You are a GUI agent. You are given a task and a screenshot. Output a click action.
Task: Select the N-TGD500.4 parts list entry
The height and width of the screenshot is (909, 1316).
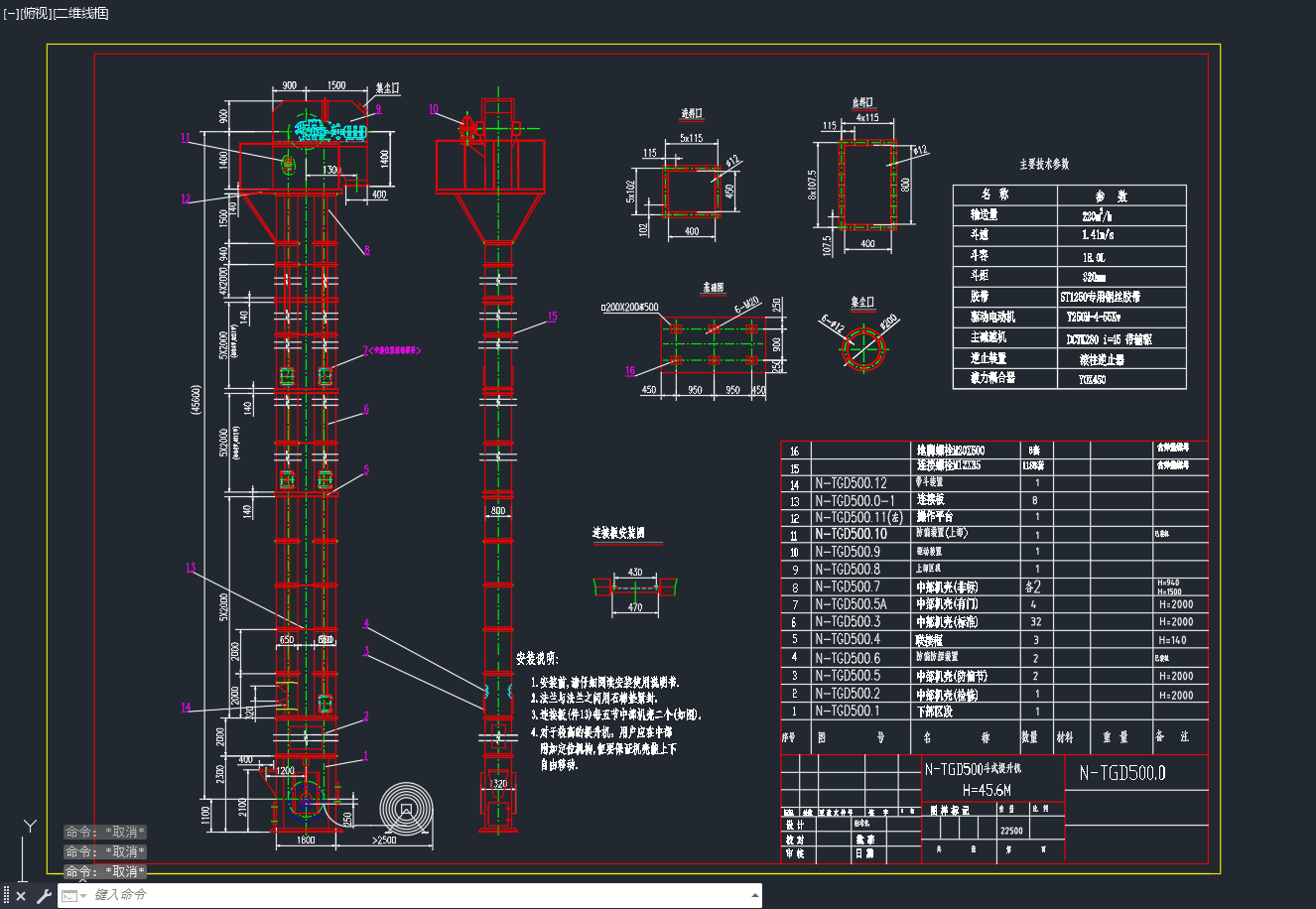pyautogui.click(x=848, y=639)
